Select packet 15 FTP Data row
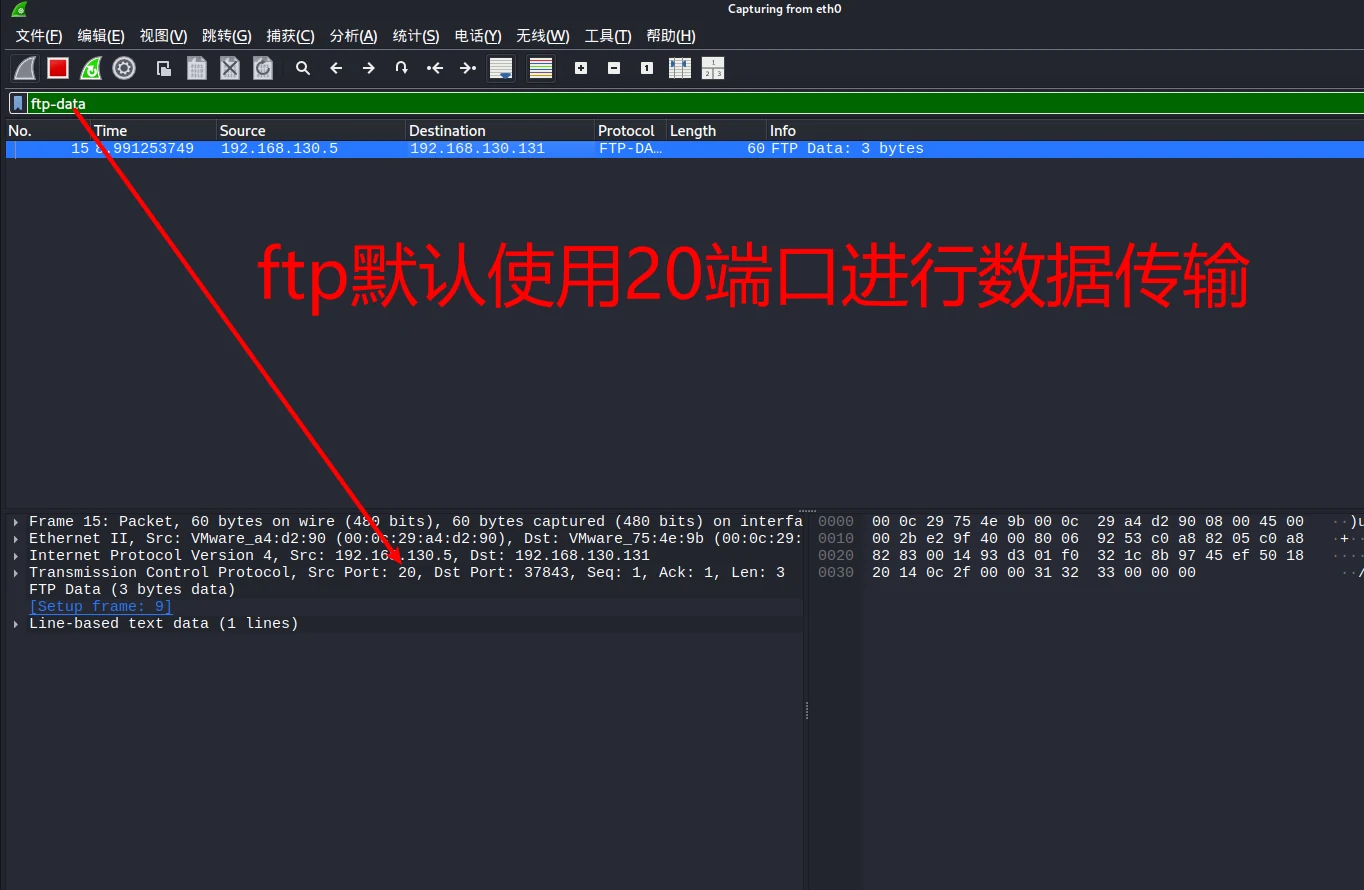1364x890 pixels. [684, 149]
